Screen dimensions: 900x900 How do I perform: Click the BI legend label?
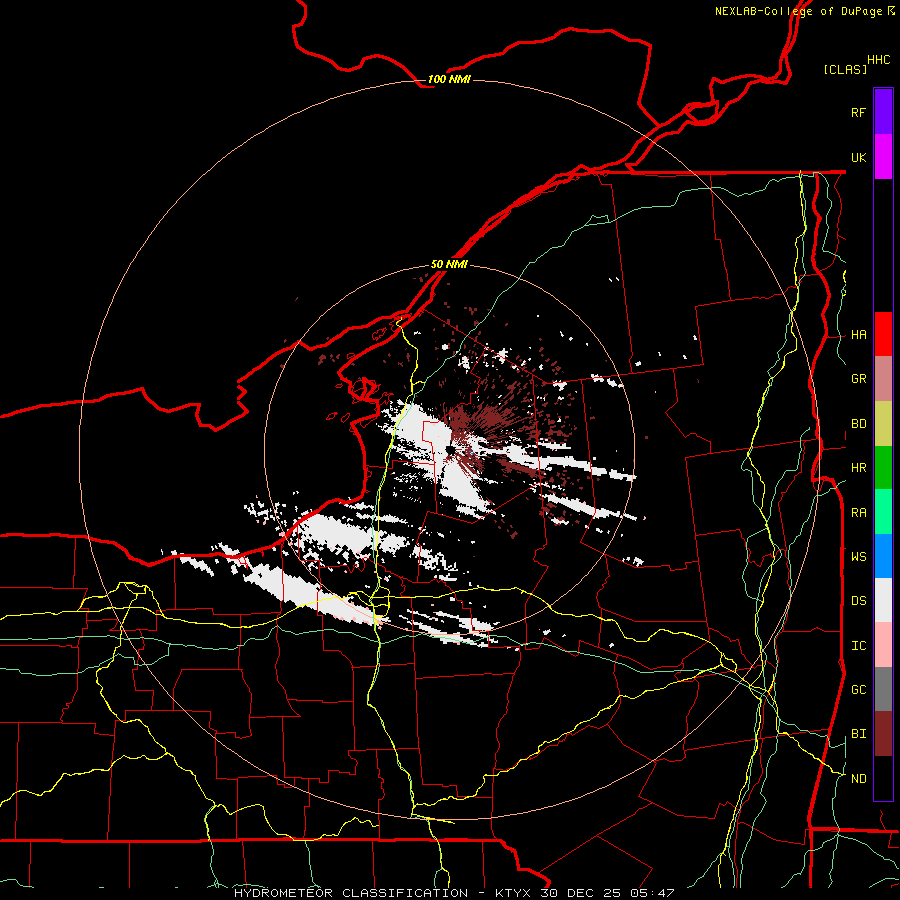tap(858, 734)
